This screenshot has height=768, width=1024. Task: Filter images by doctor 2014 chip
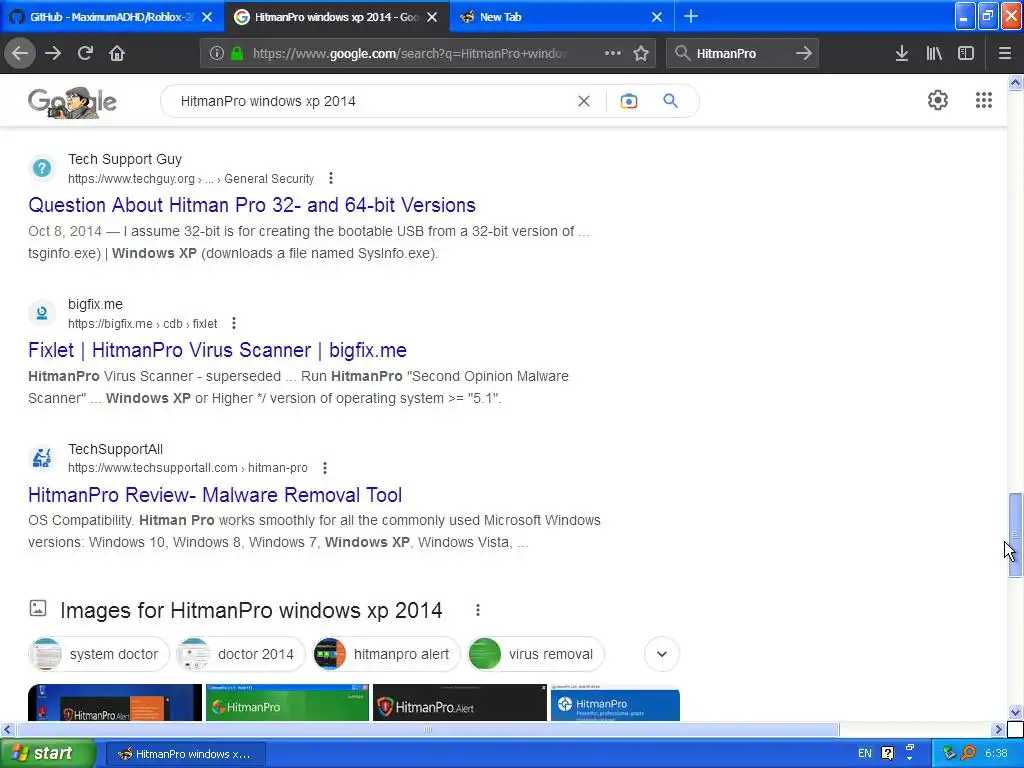(241, 654)
